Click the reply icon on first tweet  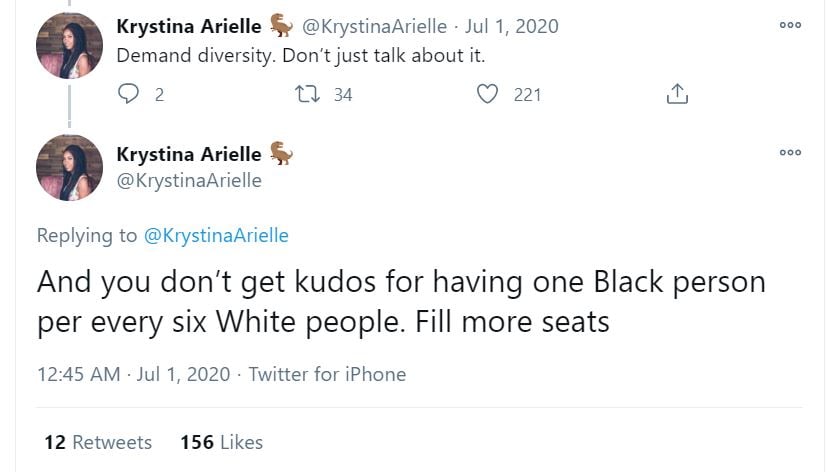pyautogui.click(x=128, y=94)
